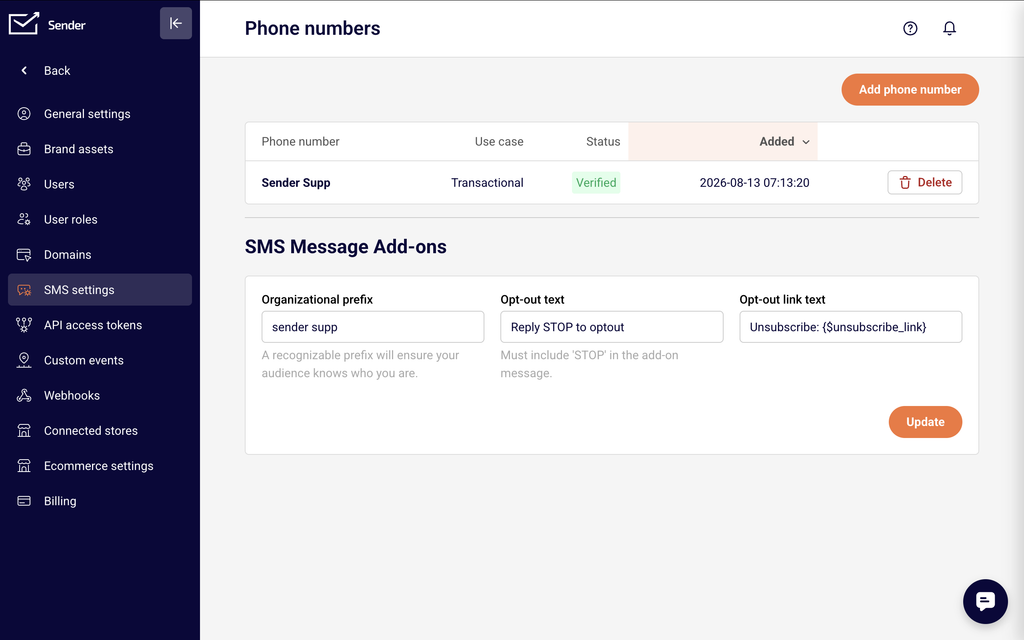Click the Domains icon in sidebar
The width and height of the screenshot is (1024, 640).
(24, 255)
